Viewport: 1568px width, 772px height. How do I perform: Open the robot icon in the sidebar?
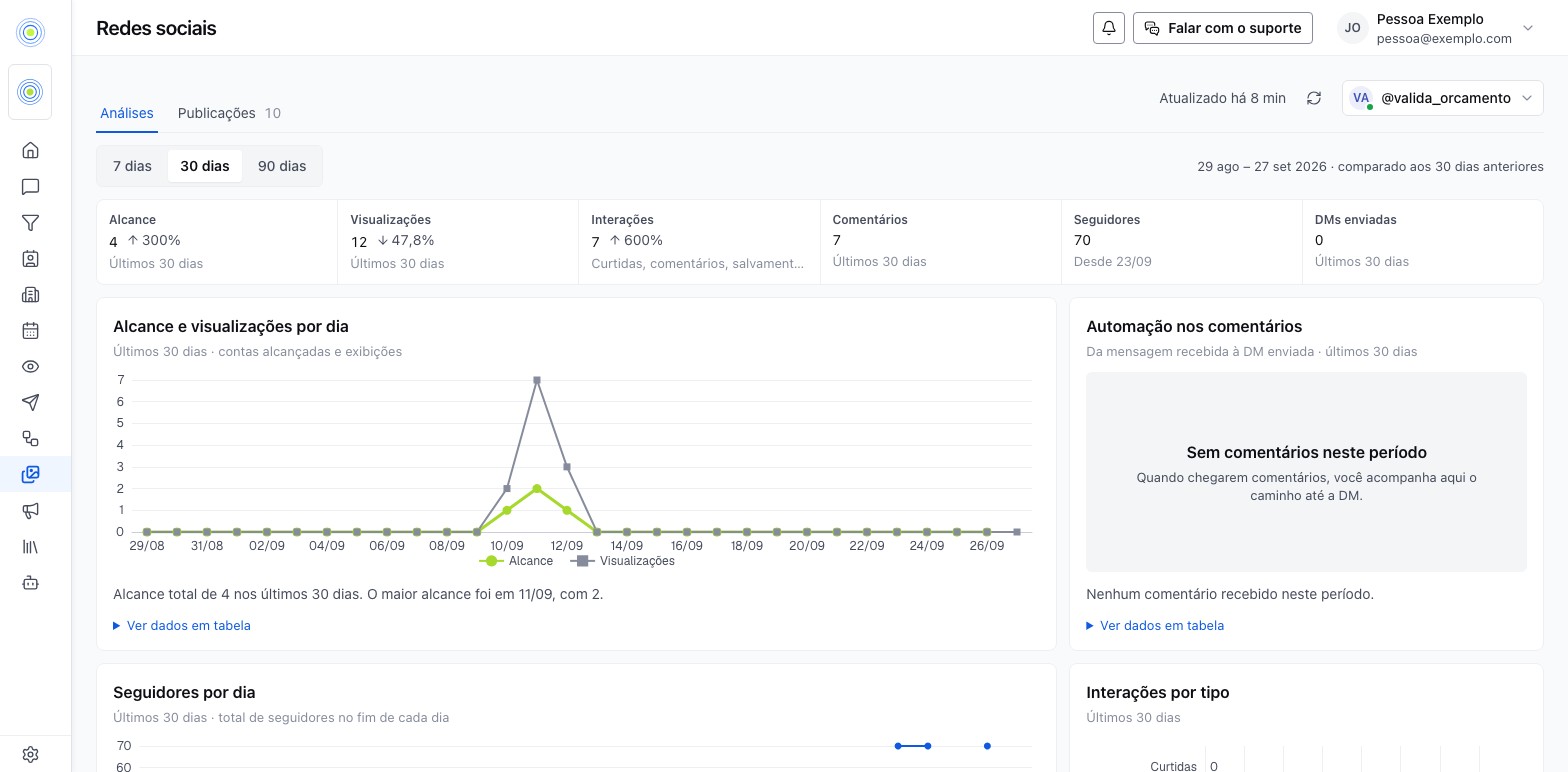click(x=30, y=582)
